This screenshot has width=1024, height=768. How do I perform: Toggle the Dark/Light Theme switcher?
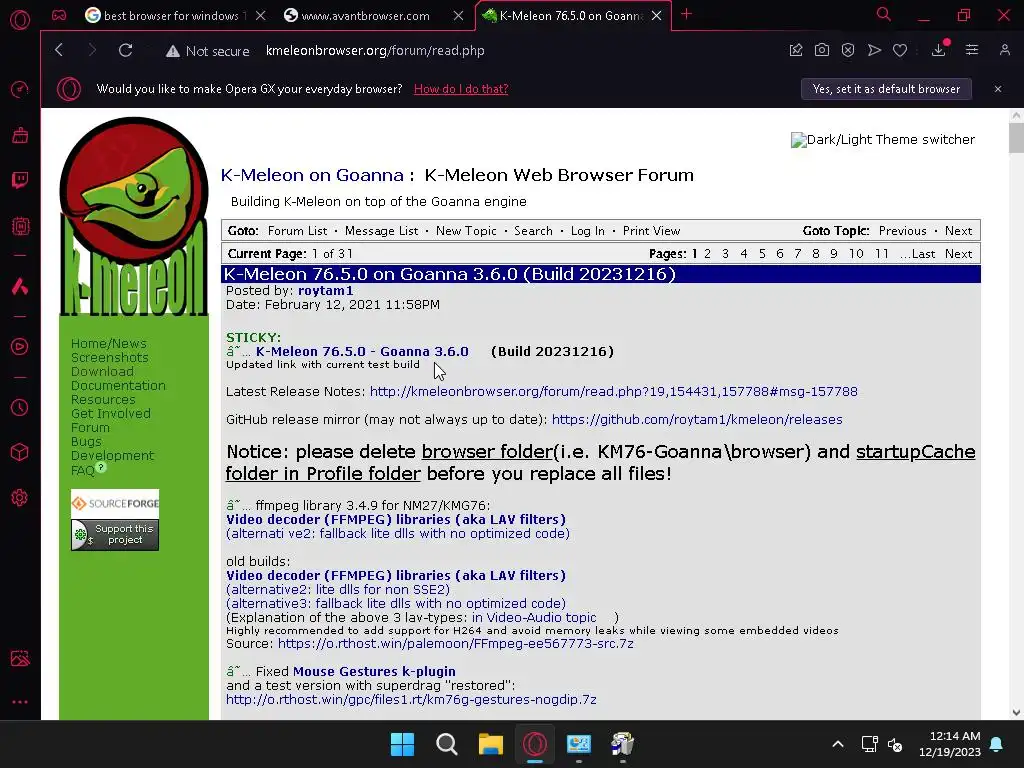pyautogui.click(x=883, y=140)
